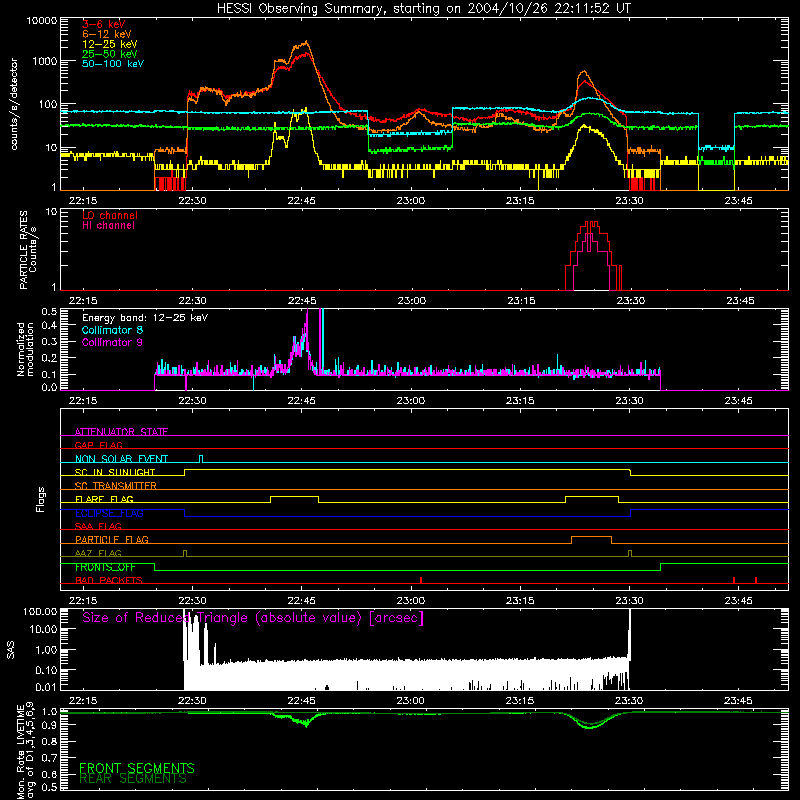Viewport: 800px width, 800px height.
Task: Click the GAP FLAG label
Action: point(98,445)
